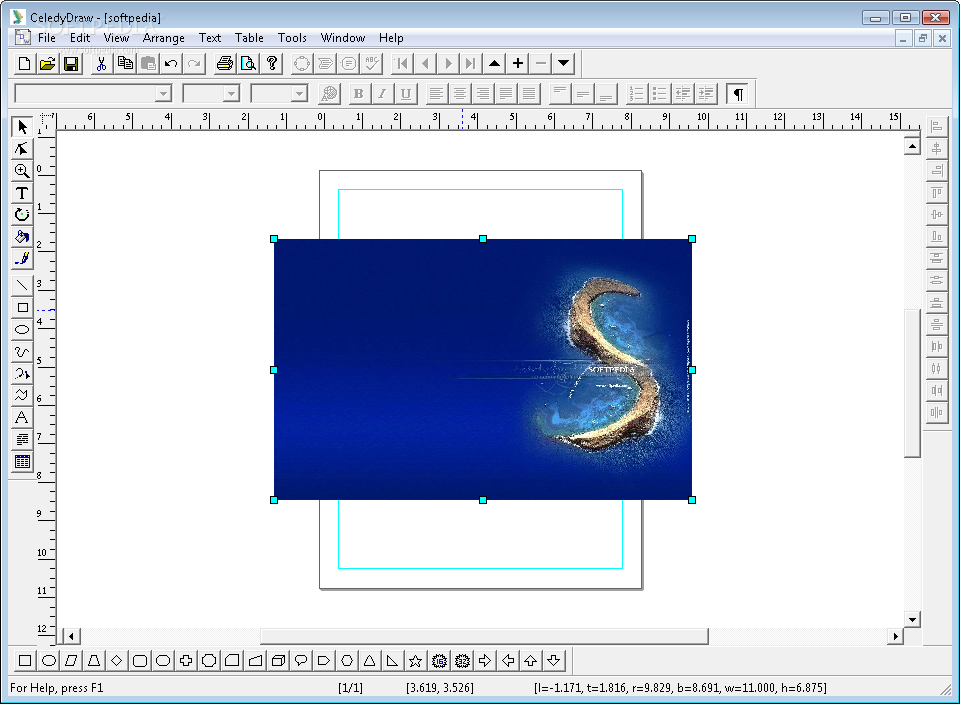Click the top-center resize handle of image

pyautogui.click(x=483, y=239)
